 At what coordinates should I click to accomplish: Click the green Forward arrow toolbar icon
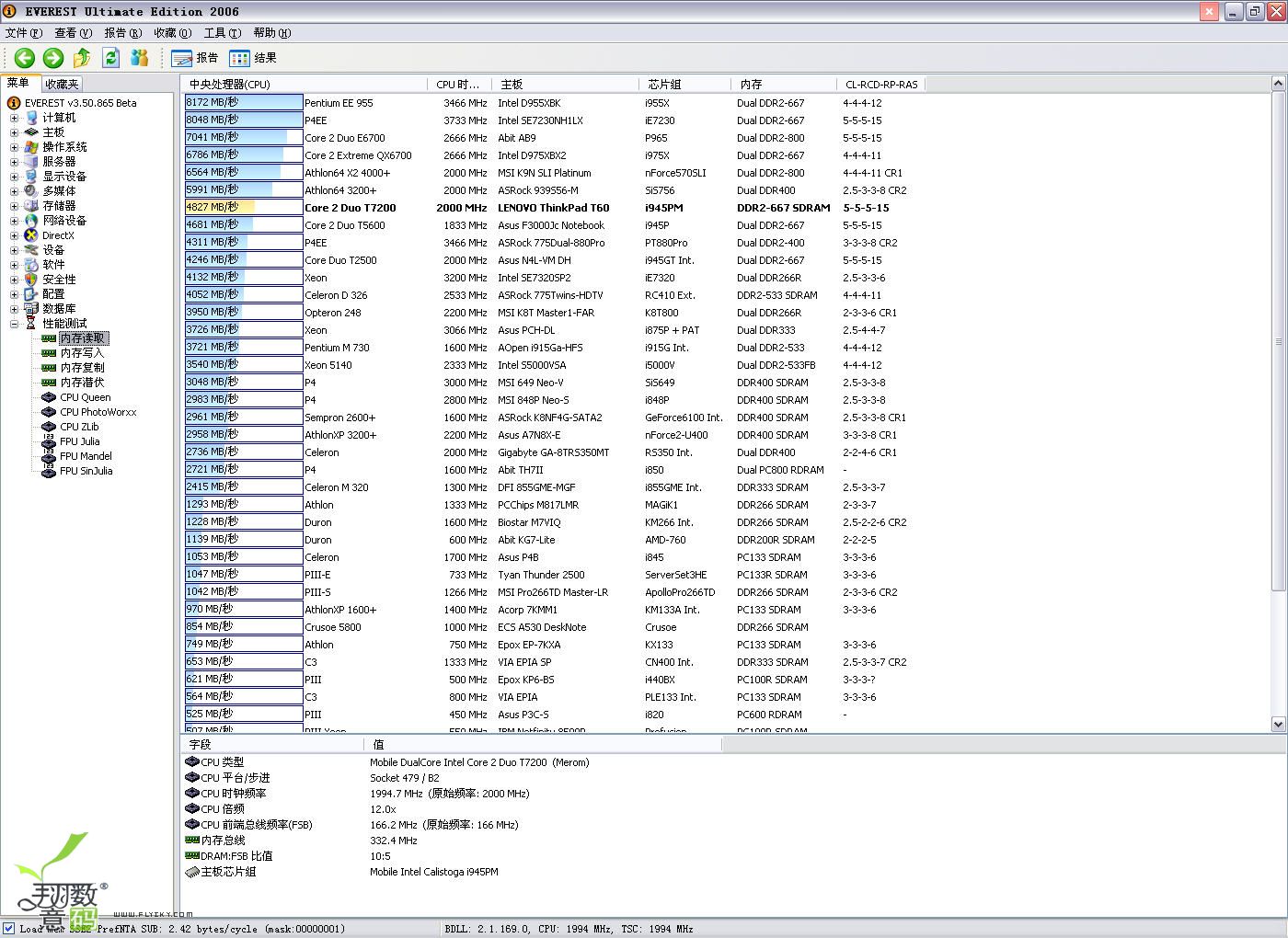(53, 58)
